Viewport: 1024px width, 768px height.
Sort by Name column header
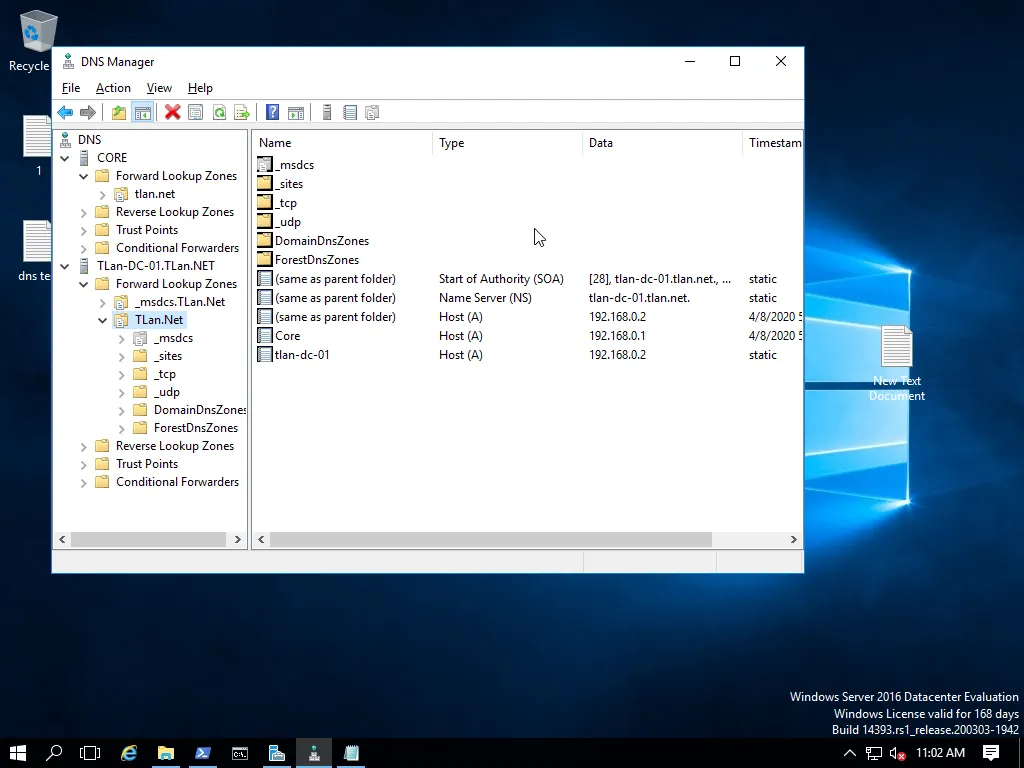tap(342, 142)
